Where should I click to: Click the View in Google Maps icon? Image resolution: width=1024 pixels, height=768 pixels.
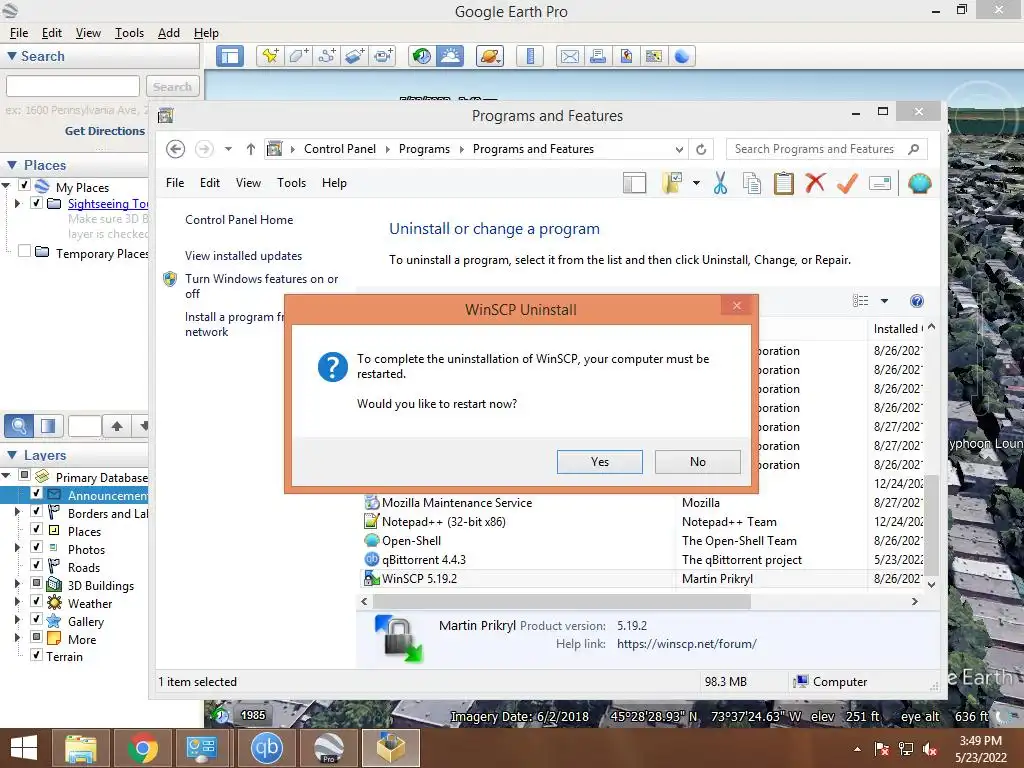click(x=654, y=57)
